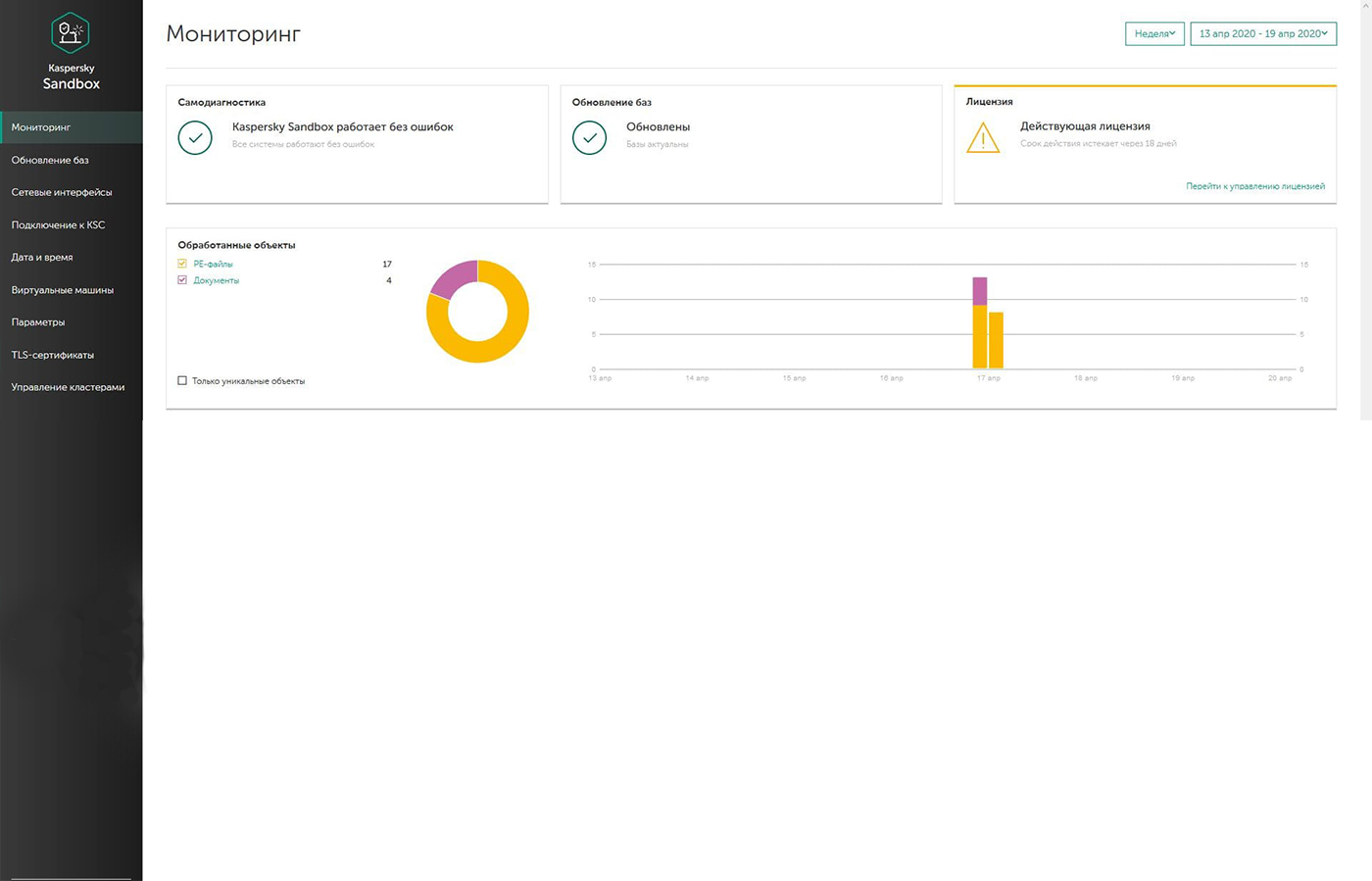Click the Kaspersky Sandbox logo icon
This screenshot has width=1372, height=881.
point(71,33)
